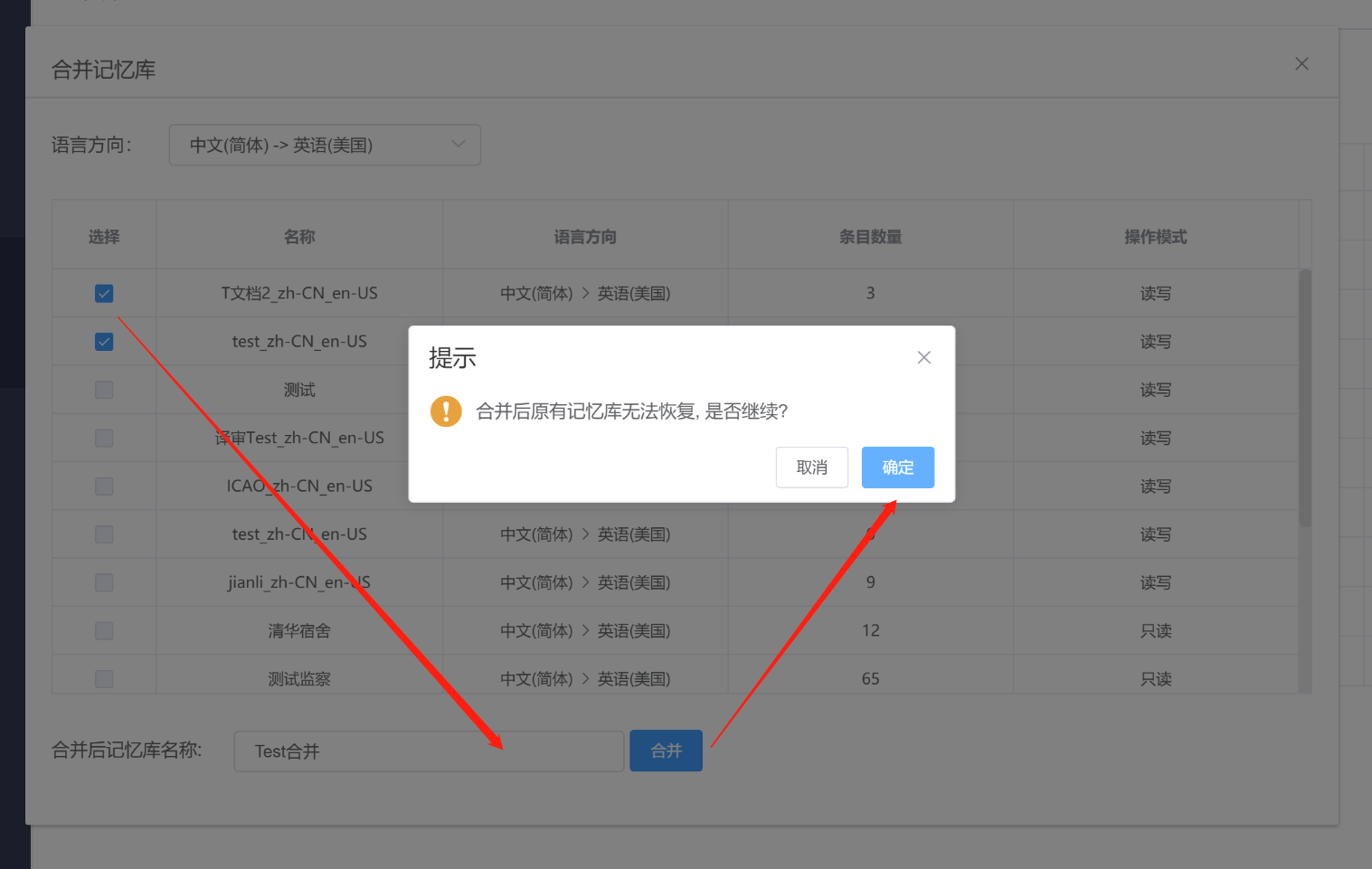Click the 选择 column header
1372x869 pixels.
(104, 237)
